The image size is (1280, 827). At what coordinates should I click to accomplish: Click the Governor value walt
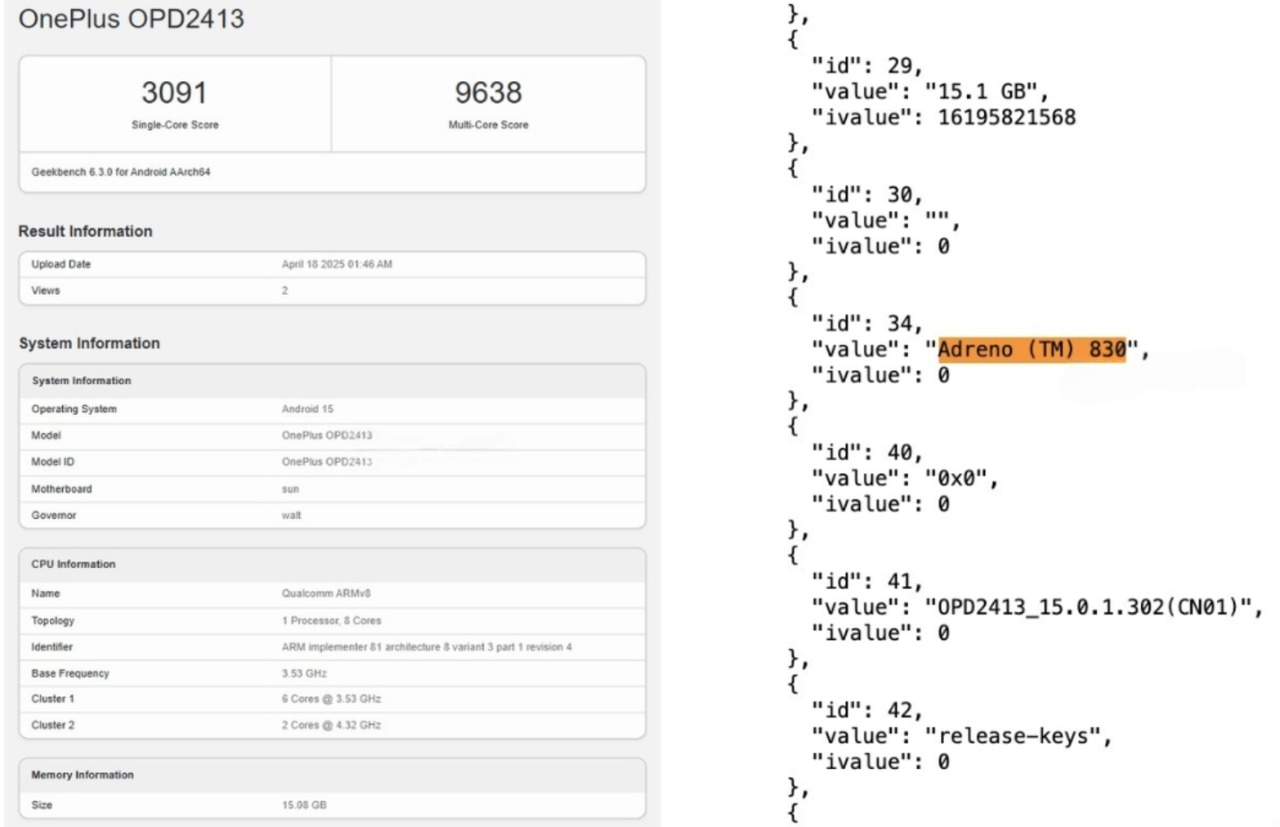pyautogui.click(x=291, y=515)
